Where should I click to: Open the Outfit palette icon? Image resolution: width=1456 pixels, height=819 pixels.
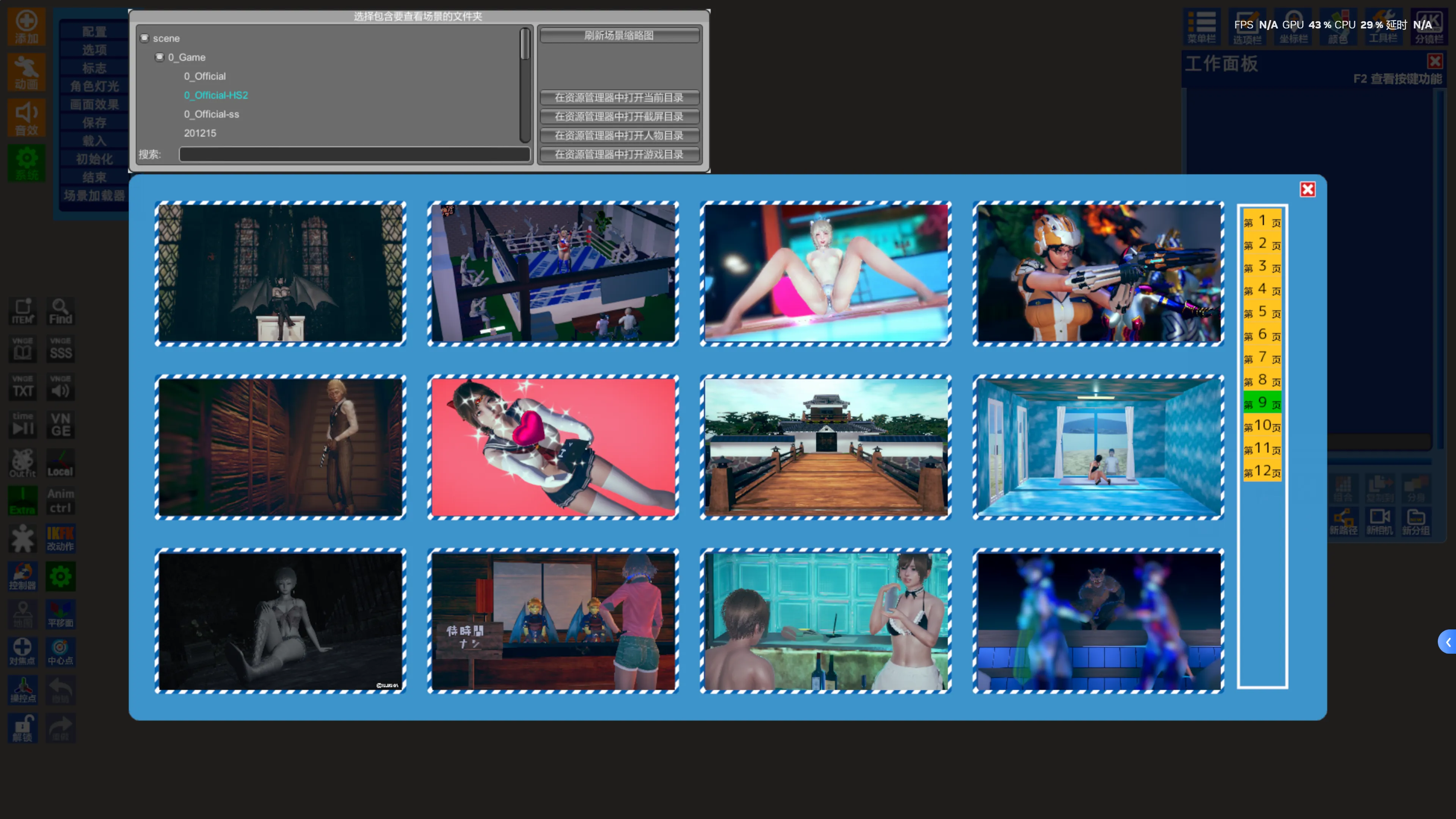pos(23,463)
